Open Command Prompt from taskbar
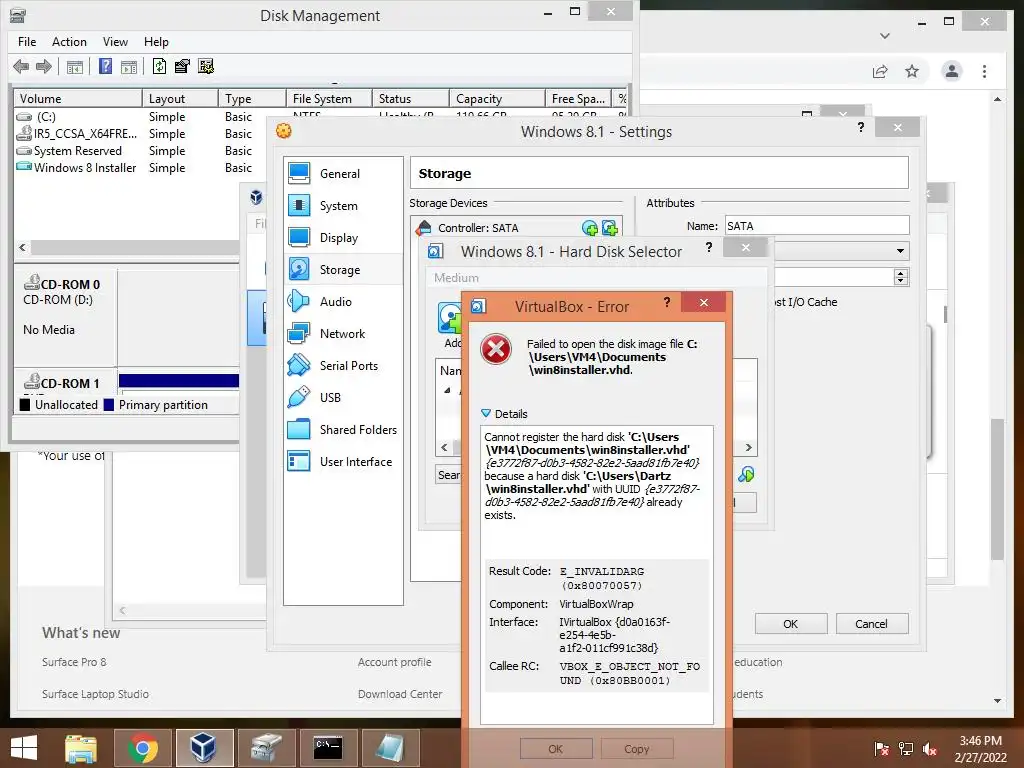The width and height of the screenshot is (1024, 768). [328, 748]
